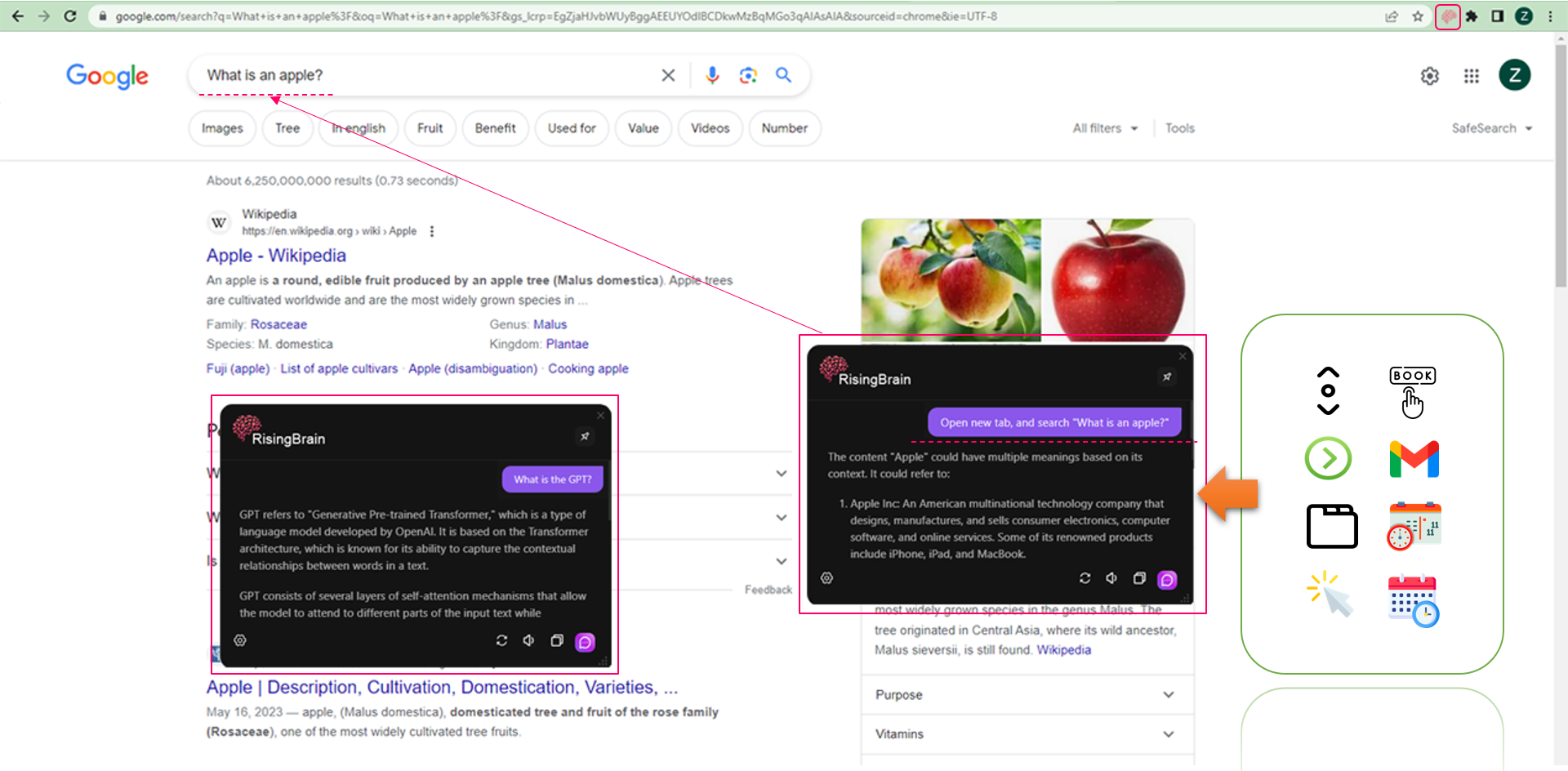Click the RisingBrain extension icon in Chrome toolbar
1568x771 pixels.
(1447, 16)
